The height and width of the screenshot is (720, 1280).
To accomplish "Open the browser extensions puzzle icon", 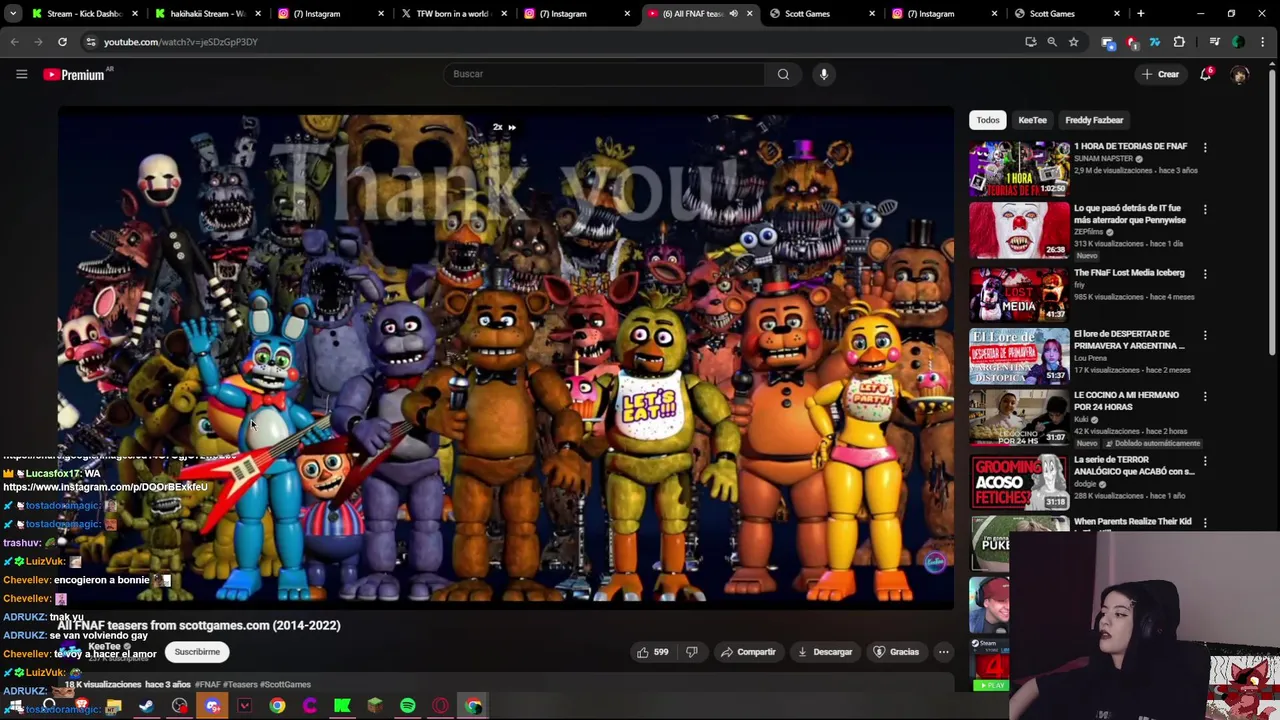I will (x=1179, y=42).
